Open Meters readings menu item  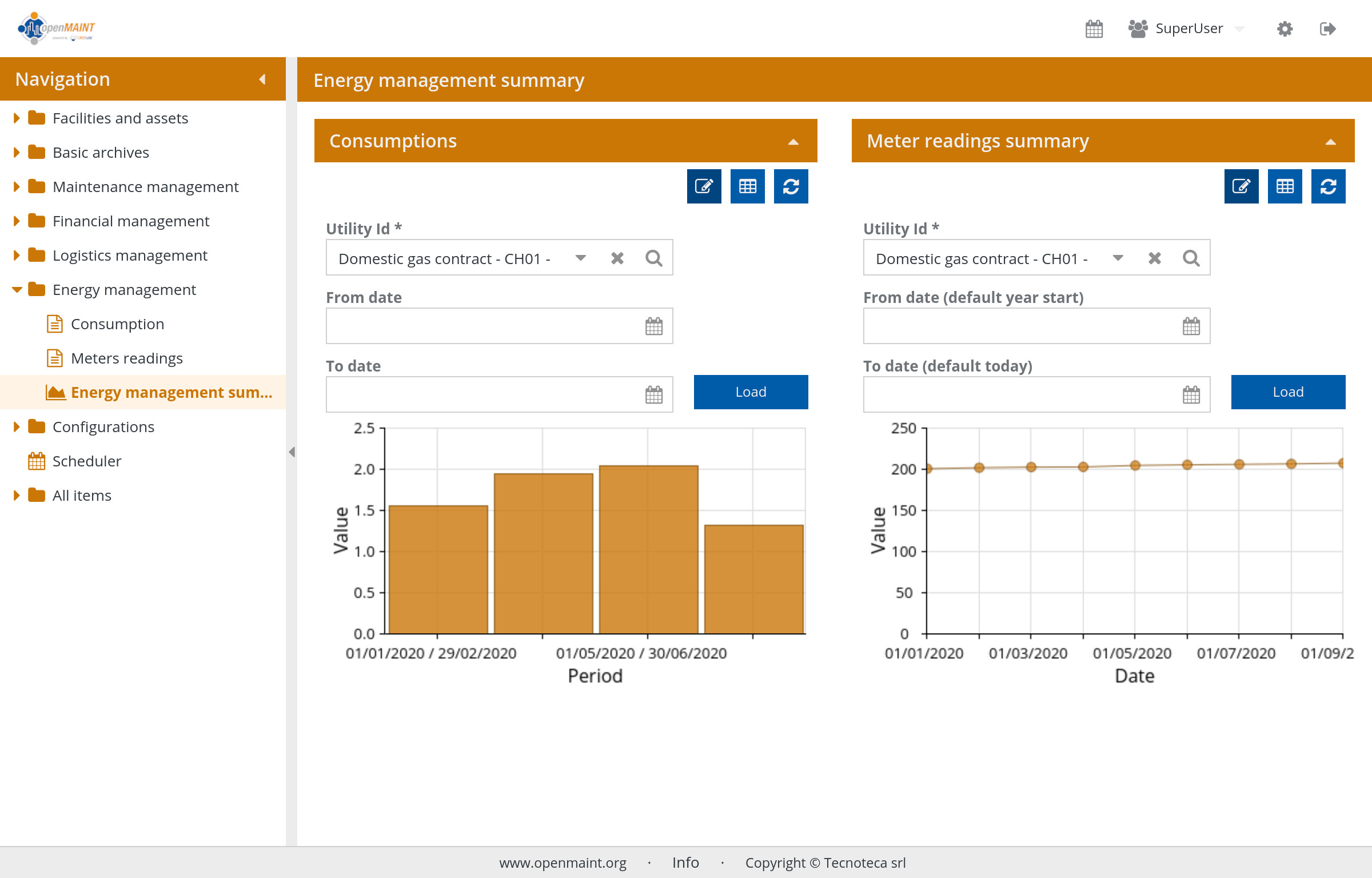pos(126,358)
